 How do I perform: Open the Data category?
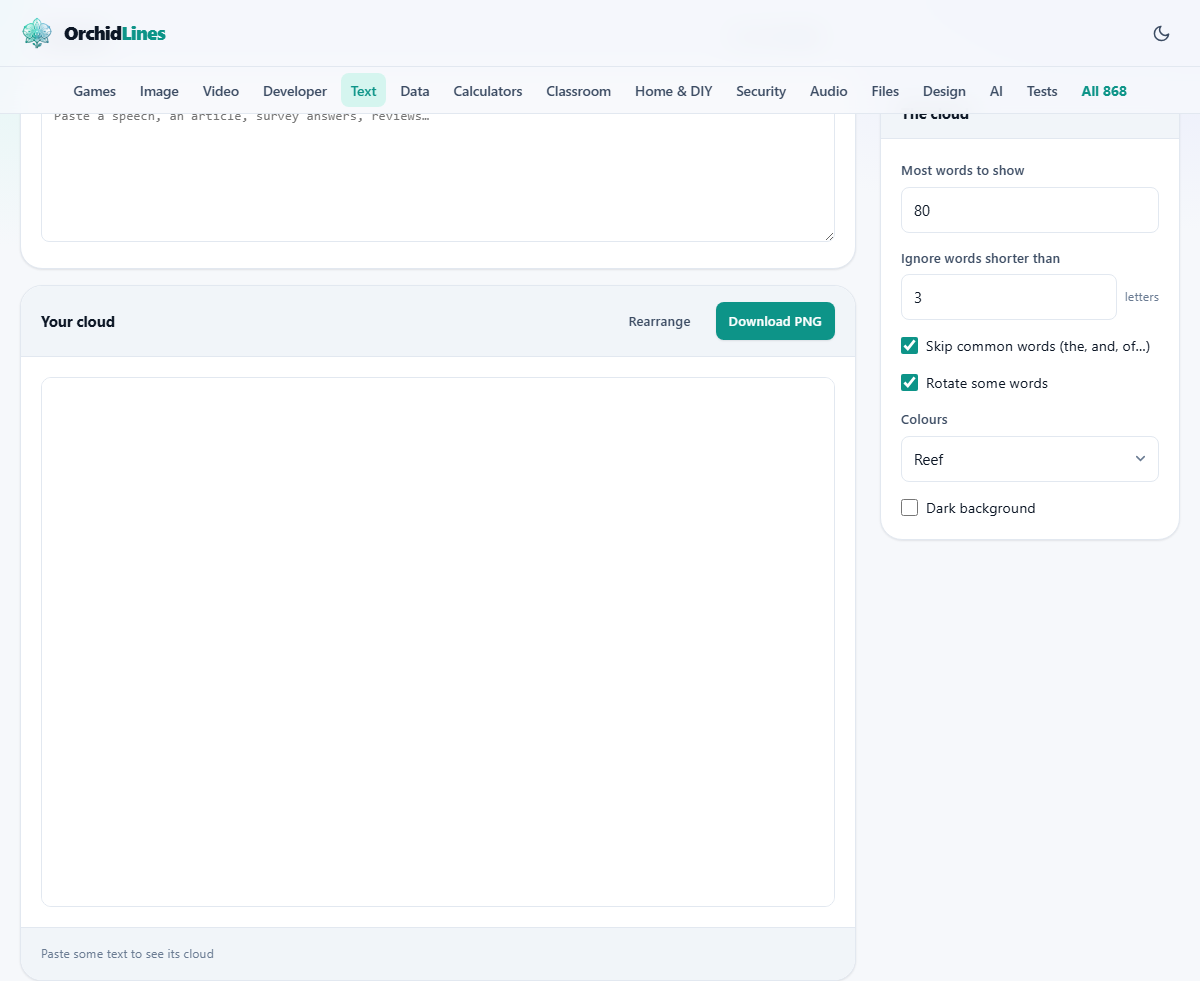tap(415, 91)
